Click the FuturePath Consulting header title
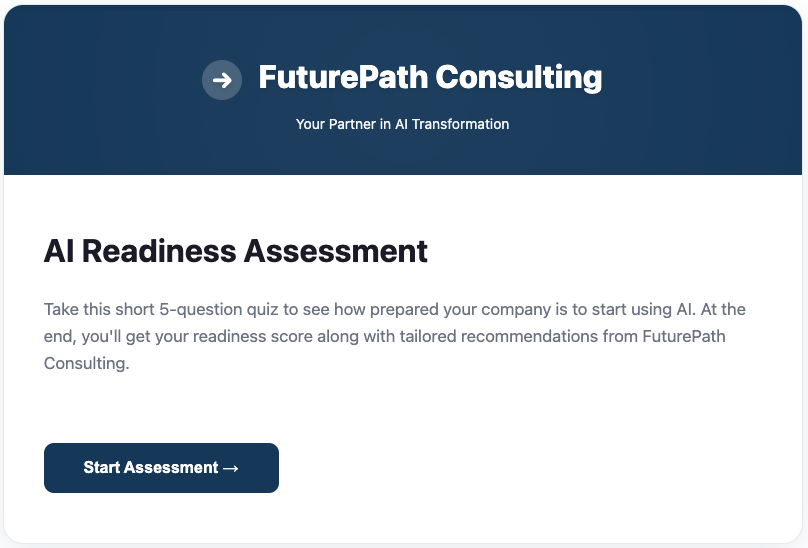Viewport: 808px width, 548px height. click(430, 77)
